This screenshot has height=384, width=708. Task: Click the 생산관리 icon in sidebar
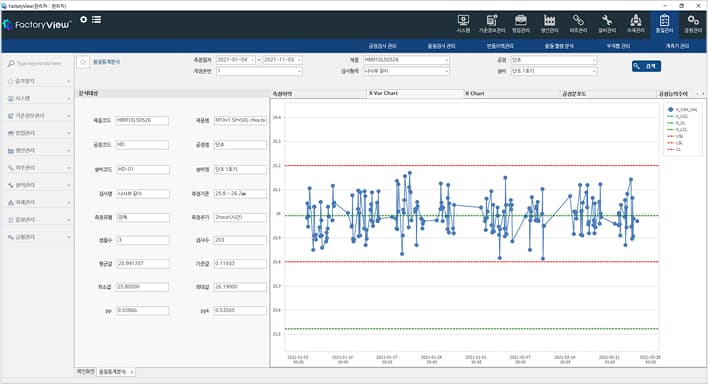10,150
